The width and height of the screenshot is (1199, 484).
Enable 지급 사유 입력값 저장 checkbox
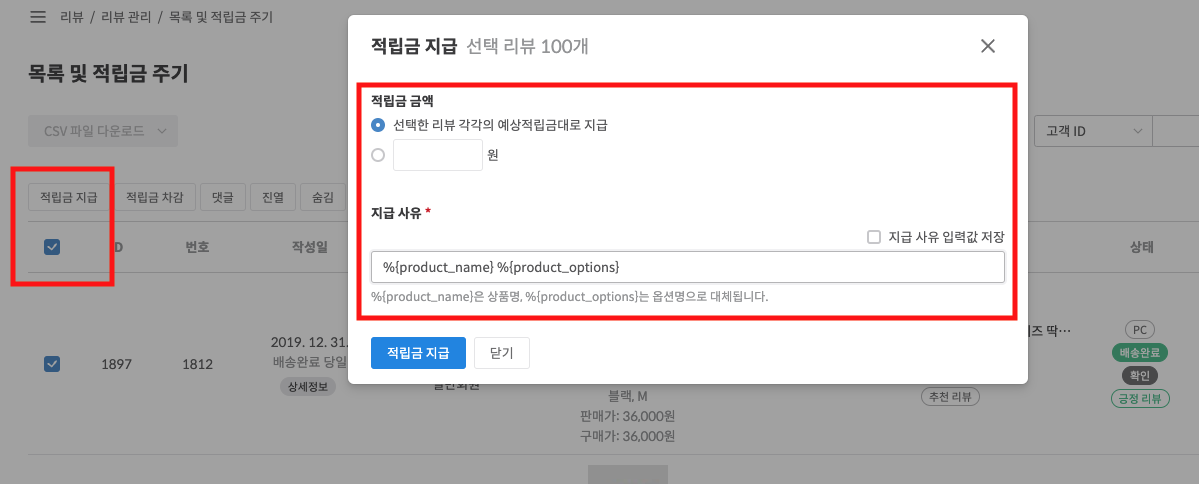point(874,236)
